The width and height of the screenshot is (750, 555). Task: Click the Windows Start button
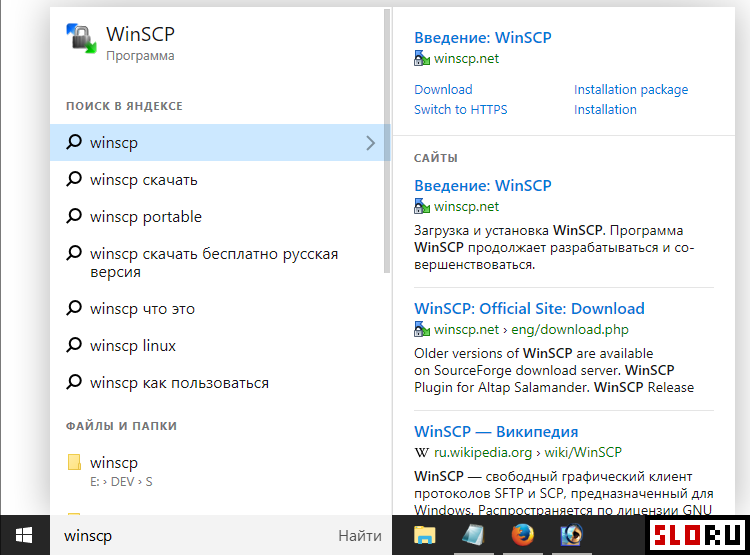click(x=24, y=535)
